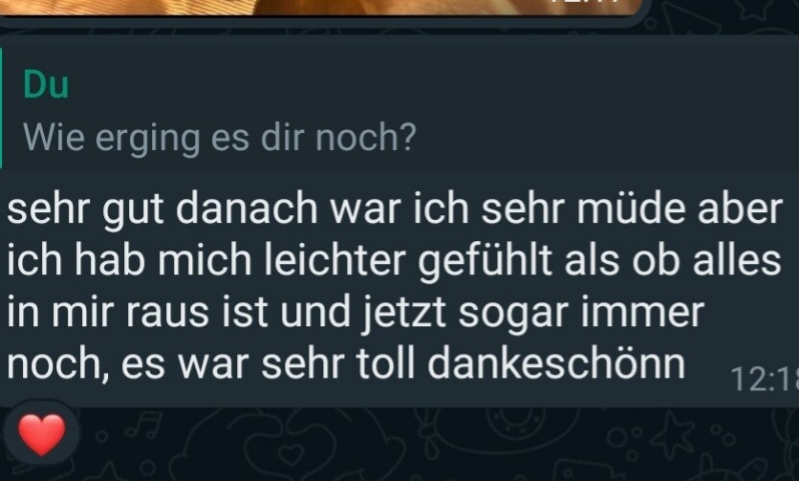
Task: Tap the green 'Du' sender name
Action: pyautogui.click(x=46, y=85)
